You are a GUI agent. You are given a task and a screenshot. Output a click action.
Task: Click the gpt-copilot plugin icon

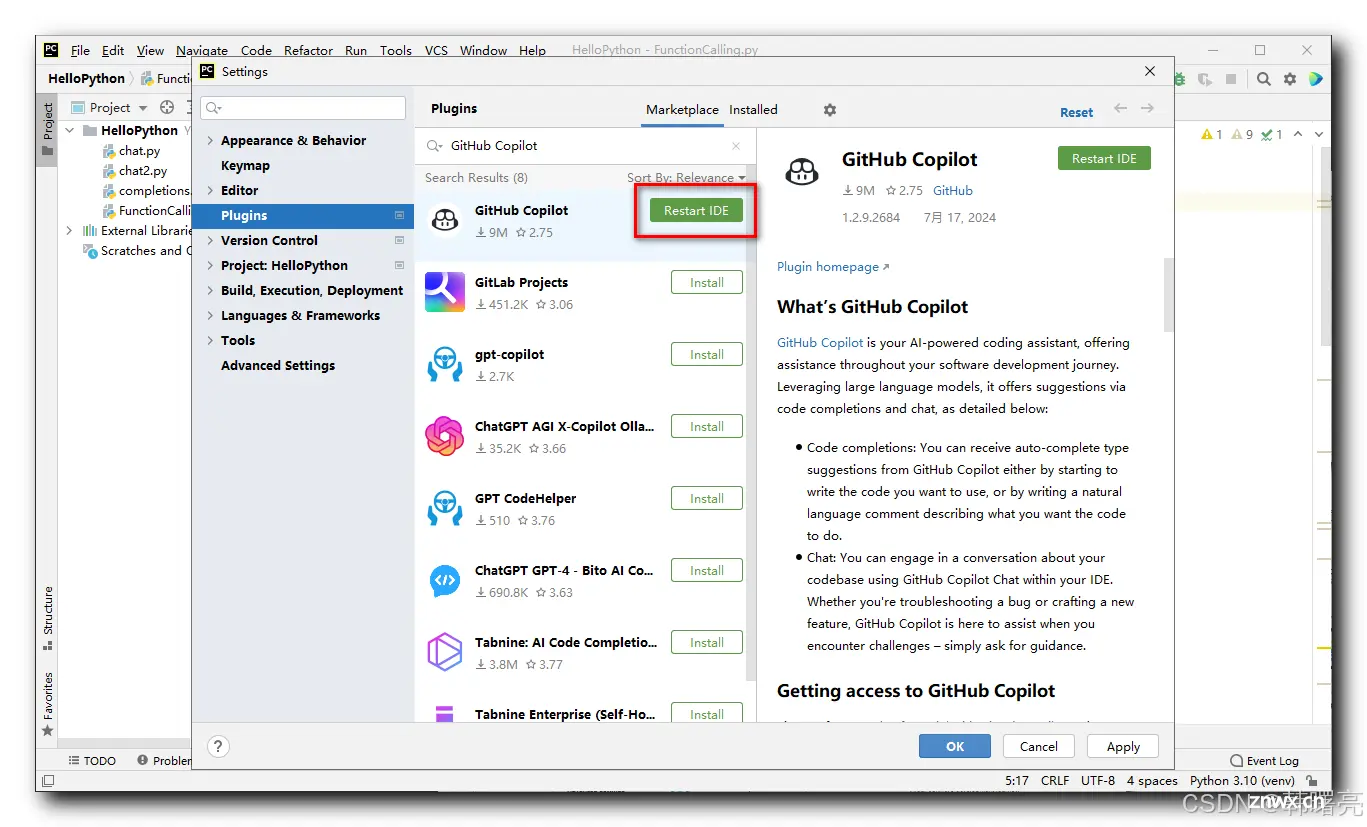[x=444, y=364]
